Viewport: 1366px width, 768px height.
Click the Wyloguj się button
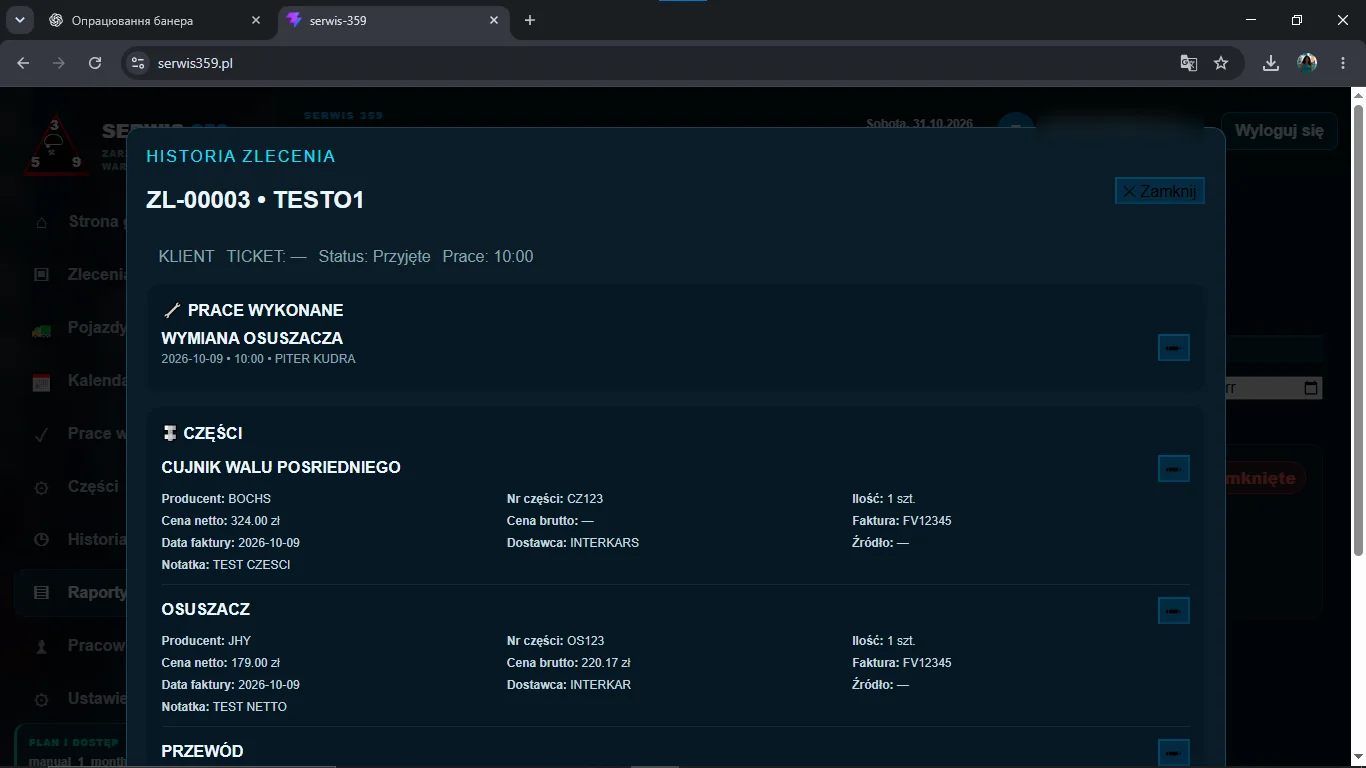[1279, 131]
